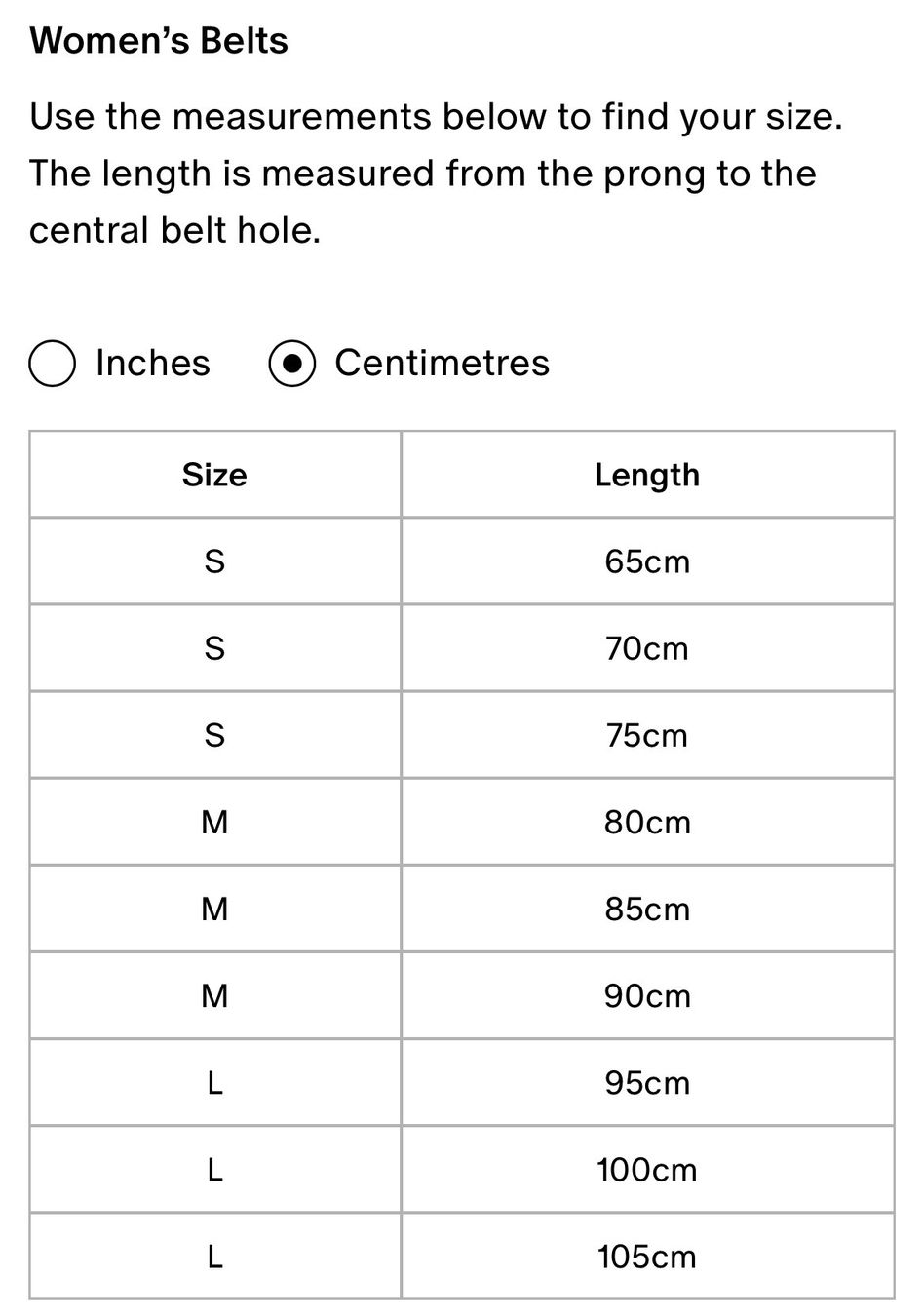Click the L size cell beside 105cm
This screenshot has height=1316, width=924.
[x=214, y=1256]
